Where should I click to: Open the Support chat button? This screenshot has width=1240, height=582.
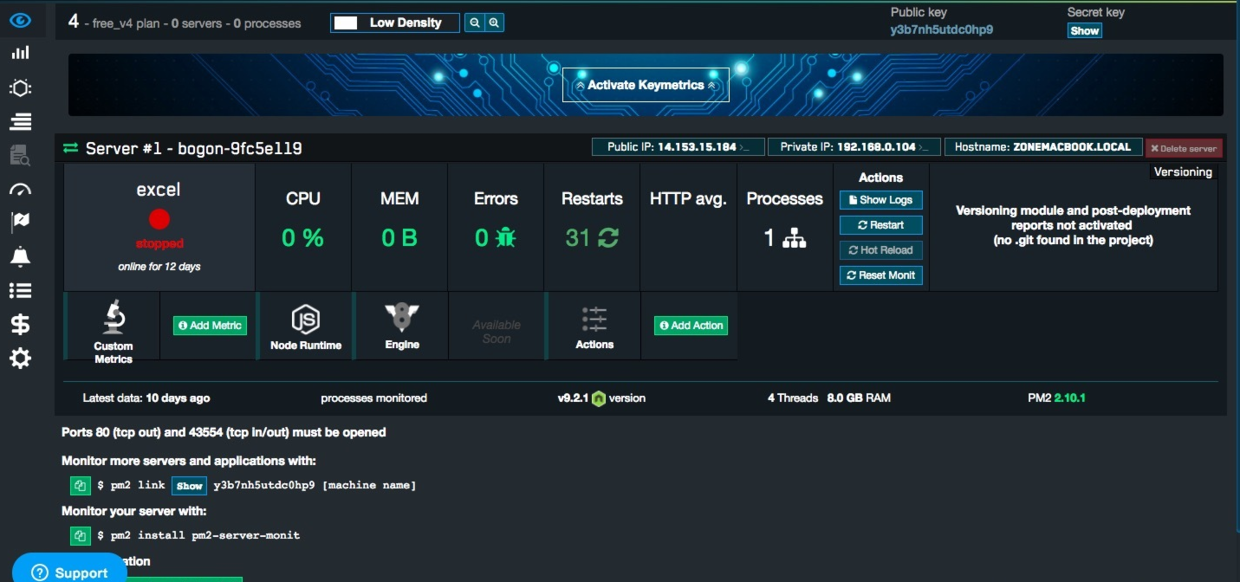[70, 572]
